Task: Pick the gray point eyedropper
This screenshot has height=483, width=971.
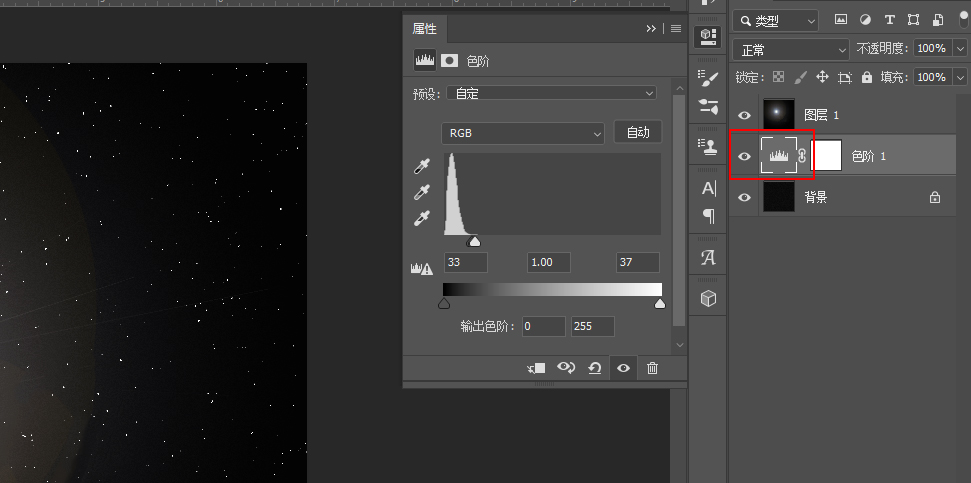Action: pyautogui.click(x=422, y=193)
